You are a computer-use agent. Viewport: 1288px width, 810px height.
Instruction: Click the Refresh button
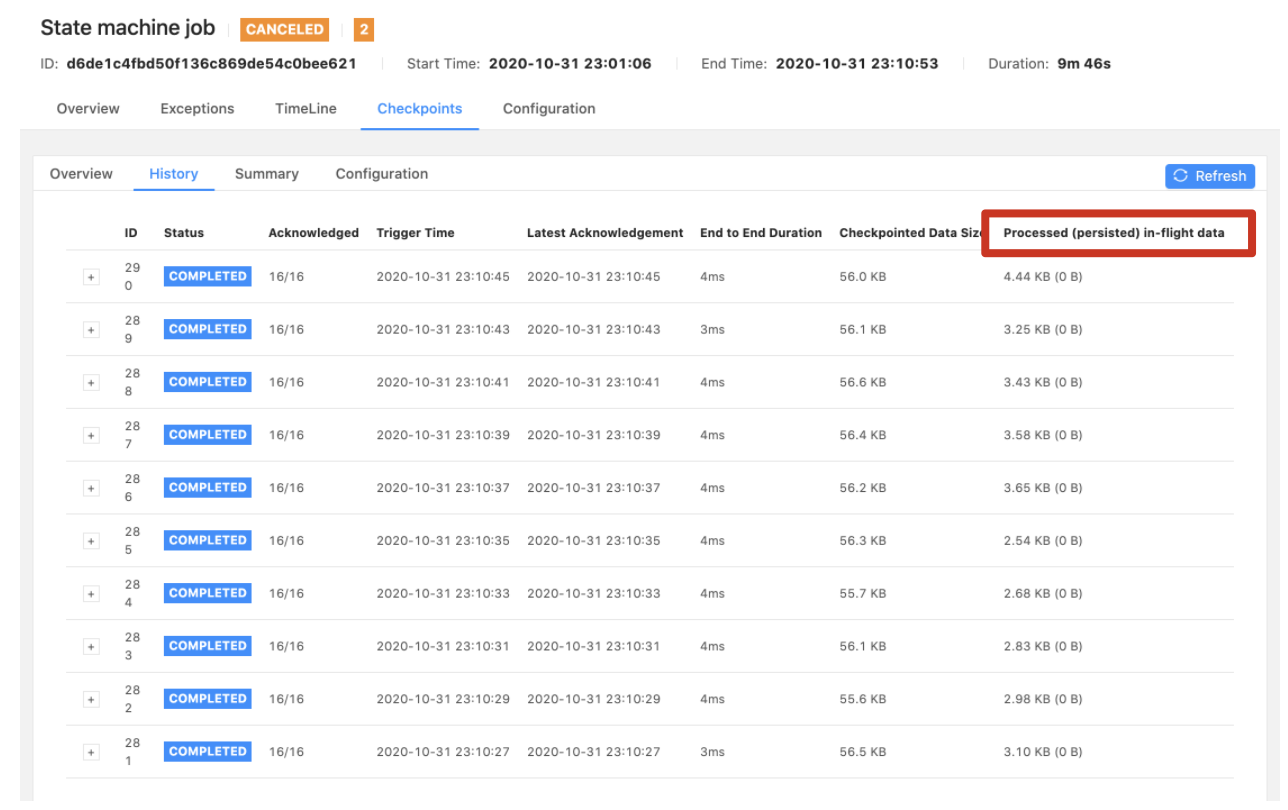pos(1210,176)
